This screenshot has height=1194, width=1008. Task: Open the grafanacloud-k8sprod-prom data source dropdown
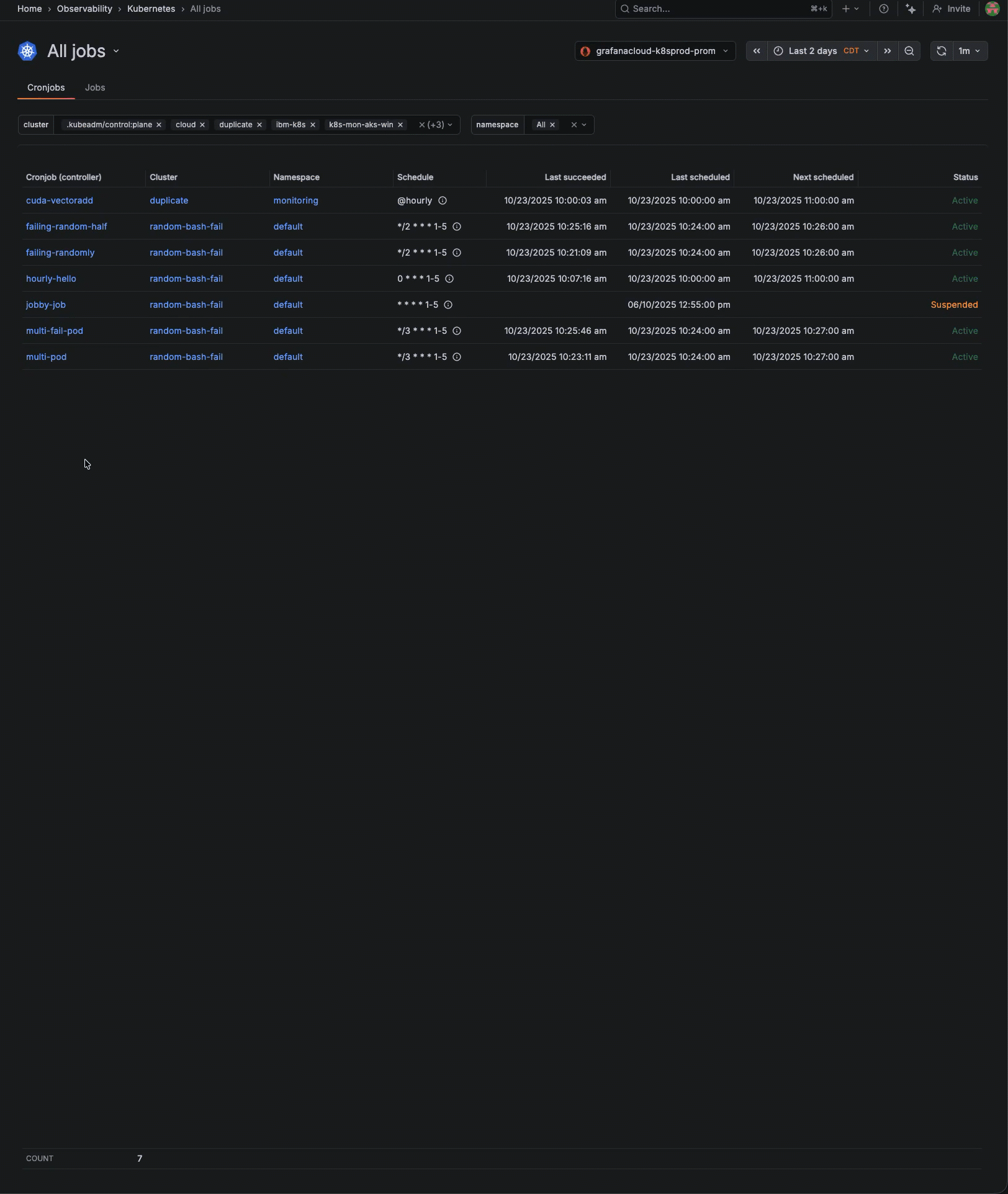tap(655, 51)
